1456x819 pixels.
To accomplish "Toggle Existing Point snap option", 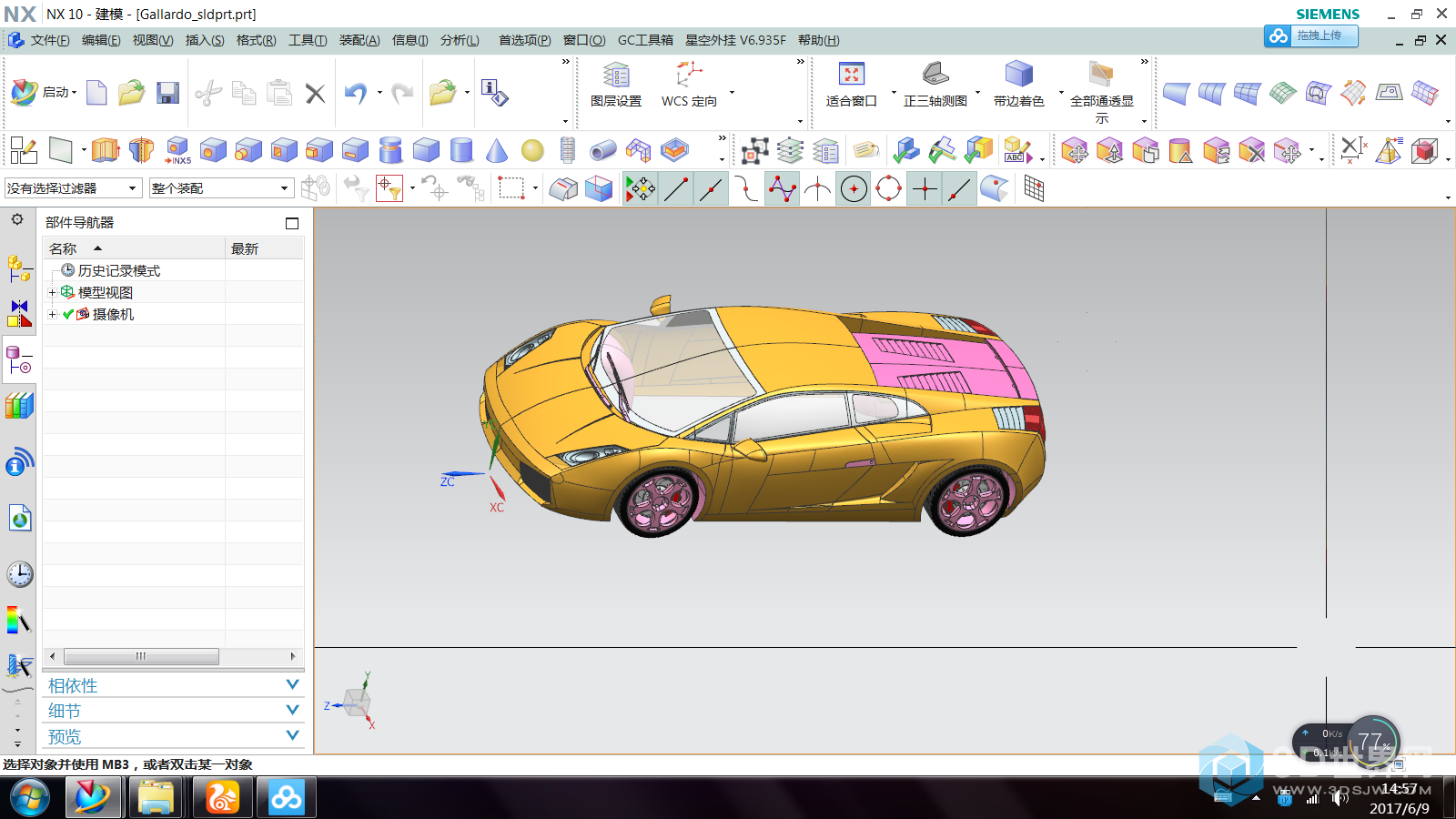I will [x=925, y=188].
